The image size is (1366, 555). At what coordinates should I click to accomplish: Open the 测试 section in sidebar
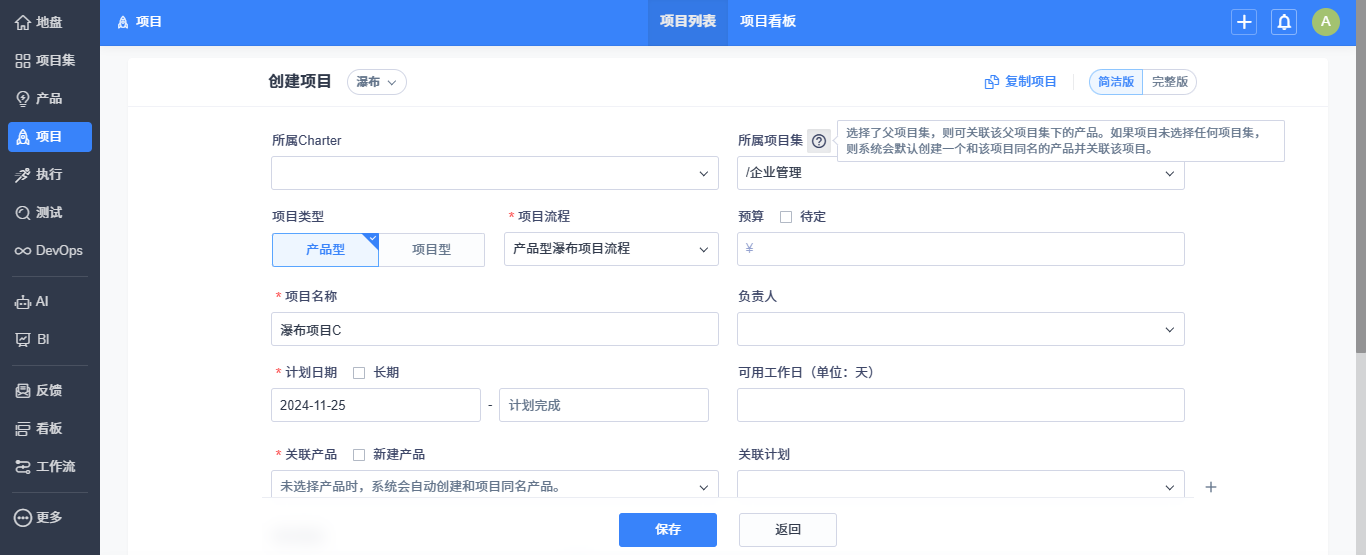(23, 213)
